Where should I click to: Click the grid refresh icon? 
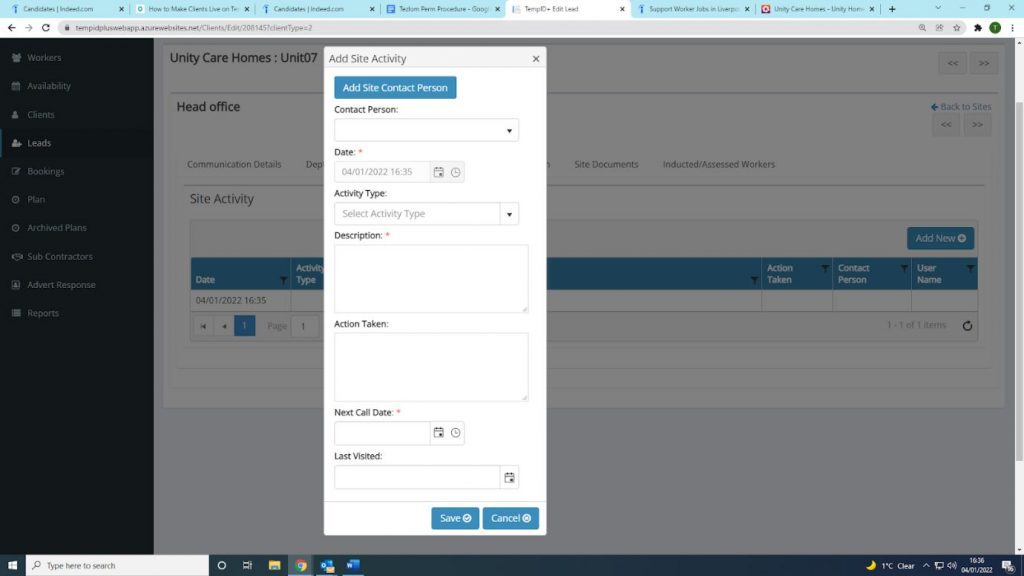coord(967,326)
